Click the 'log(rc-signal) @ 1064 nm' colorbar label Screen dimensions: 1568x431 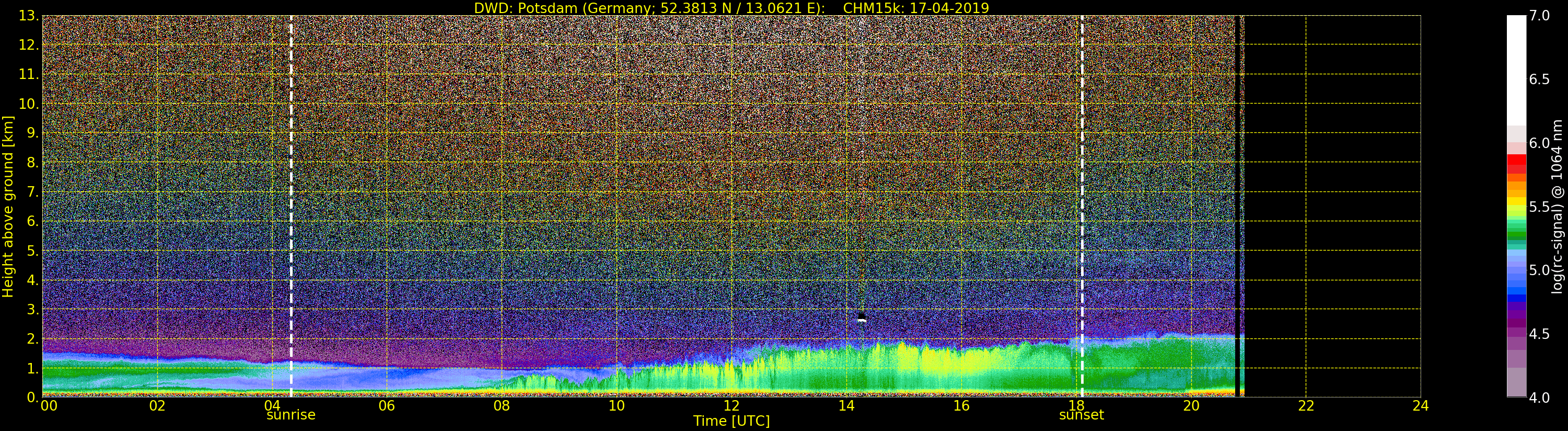click(1558, 207)
